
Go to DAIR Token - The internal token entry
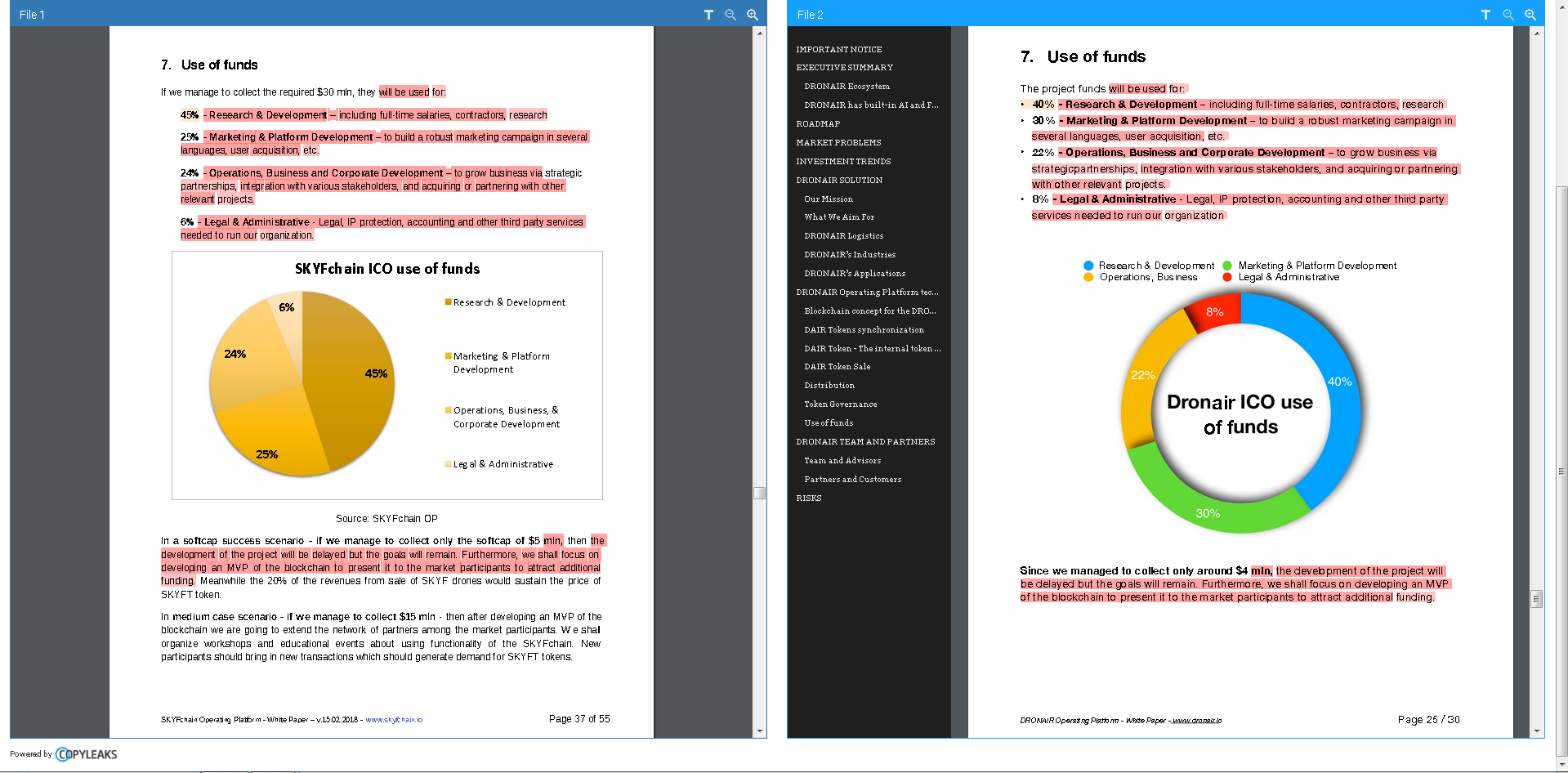pyautogui.click(x=873, y=349)
